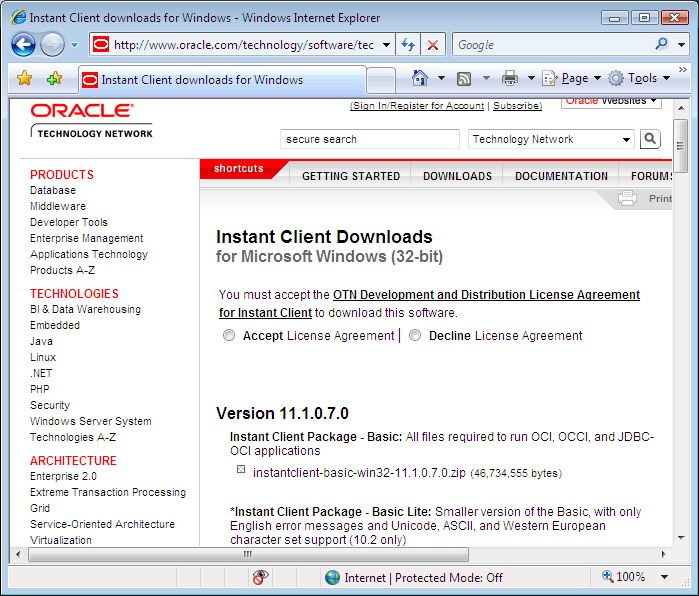Select Accept License Agreement radio button
699x596 pixels.
[229, 335]
